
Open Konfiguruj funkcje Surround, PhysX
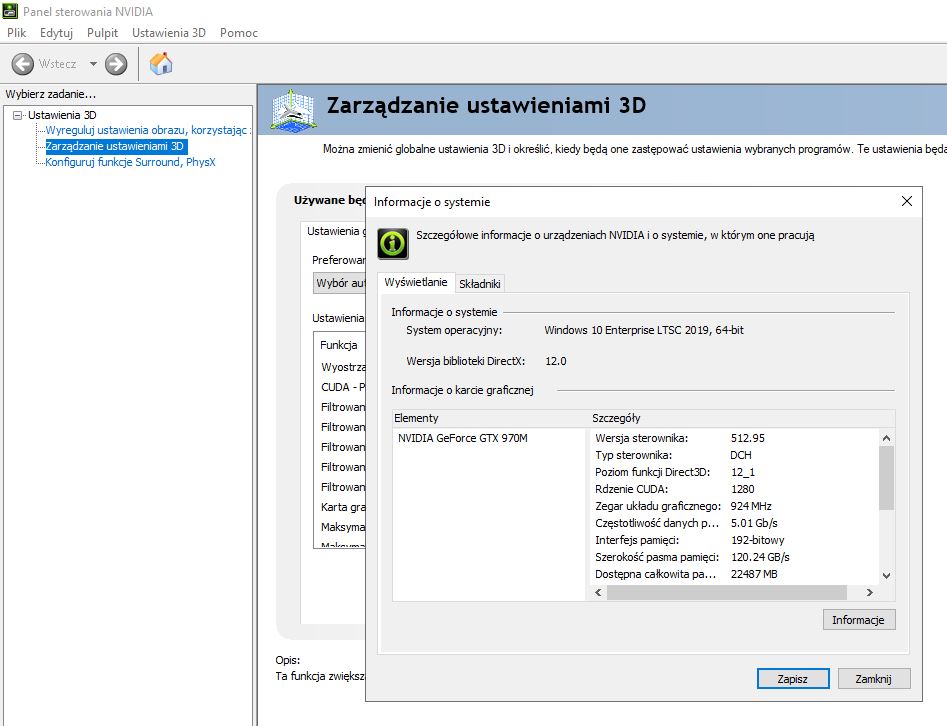pyautogui.click(x=130, y=162)
